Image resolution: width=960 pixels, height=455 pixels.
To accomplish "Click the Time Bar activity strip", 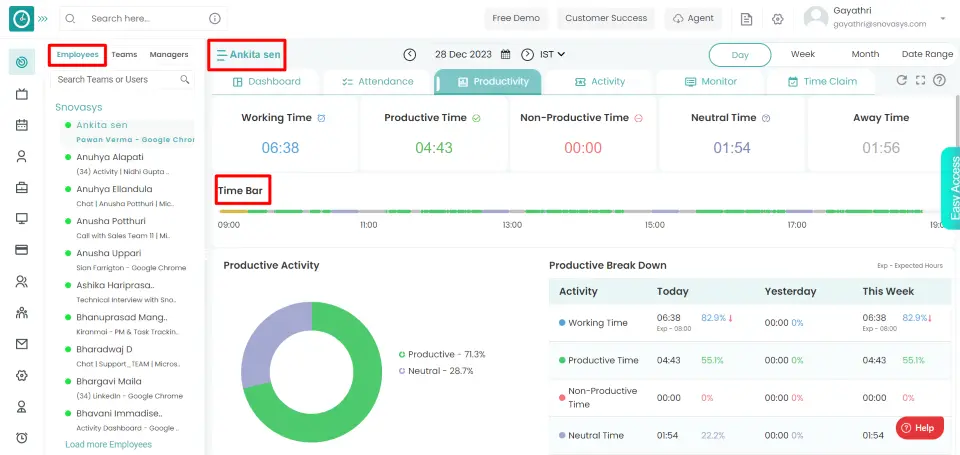I will 580,211.
